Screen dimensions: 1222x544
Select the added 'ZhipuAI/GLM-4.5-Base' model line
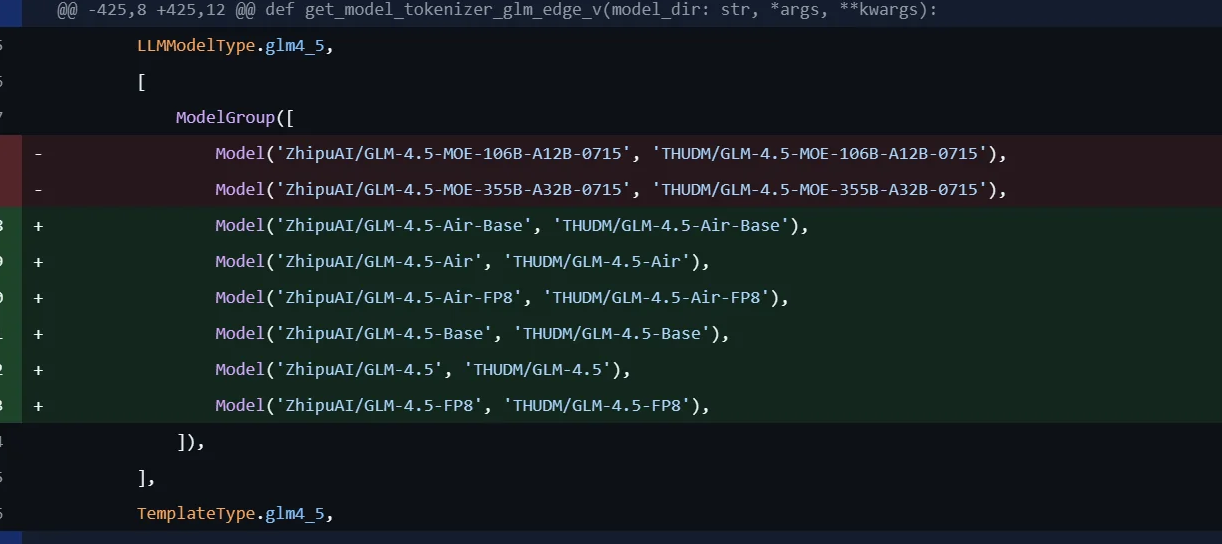click(x=611, y=334)
